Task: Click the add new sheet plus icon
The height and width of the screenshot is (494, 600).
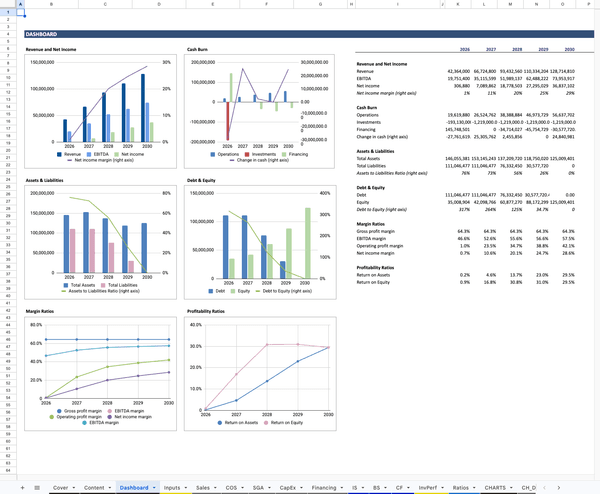Action: [x=22, y=487]
